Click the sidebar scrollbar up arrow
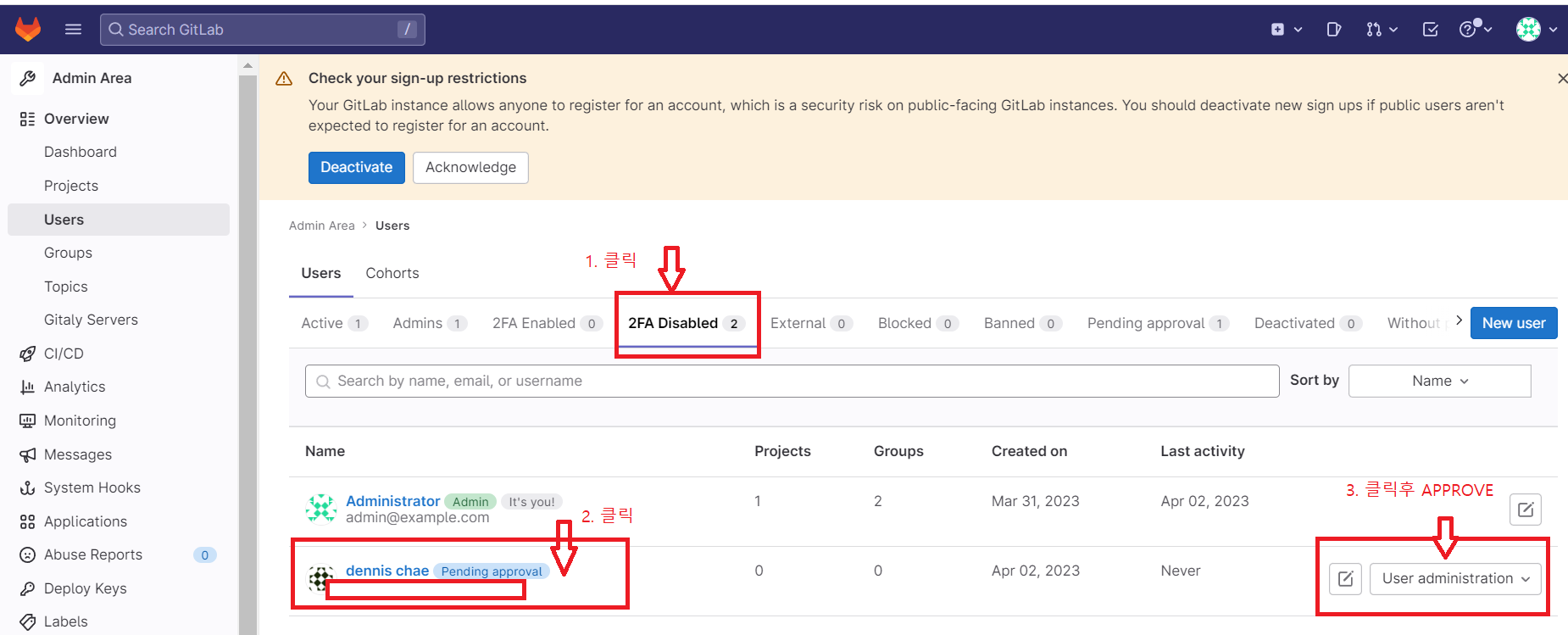This screenshot has height=635, width=1568. [247, 65]
